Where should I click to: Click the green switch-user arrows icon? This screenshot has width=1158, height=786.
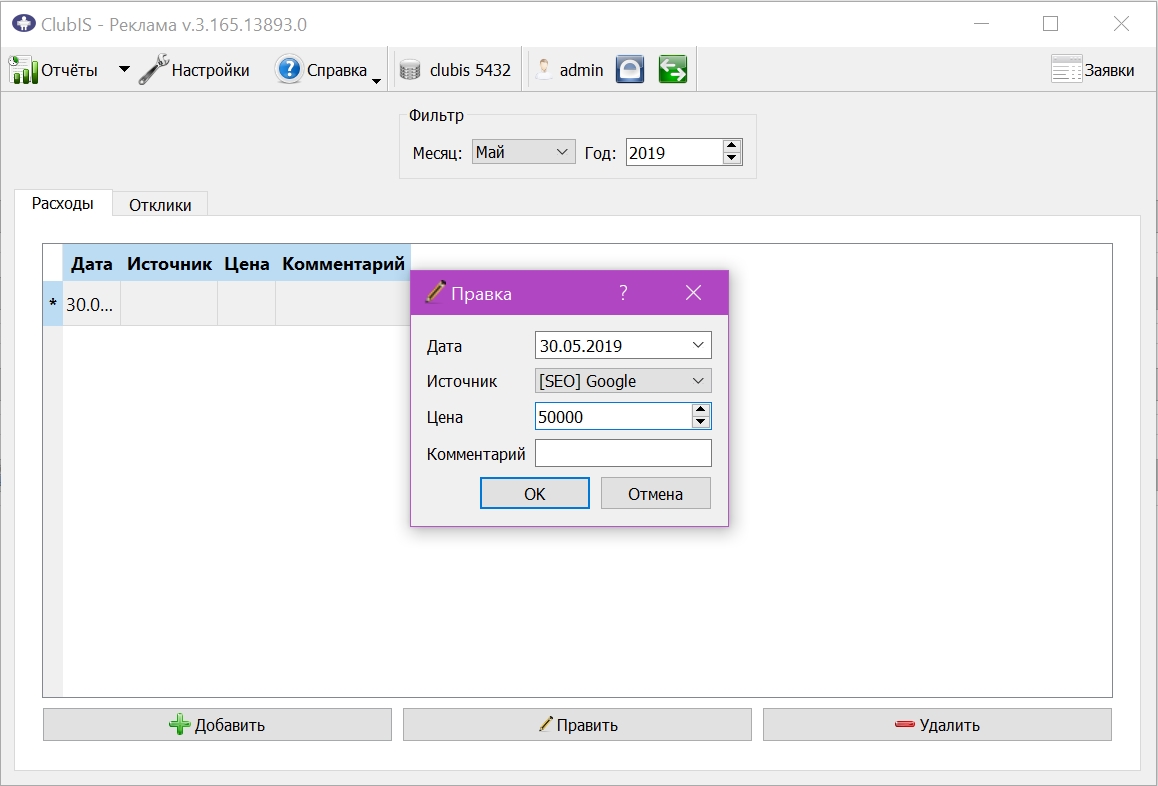coord(673,69)
